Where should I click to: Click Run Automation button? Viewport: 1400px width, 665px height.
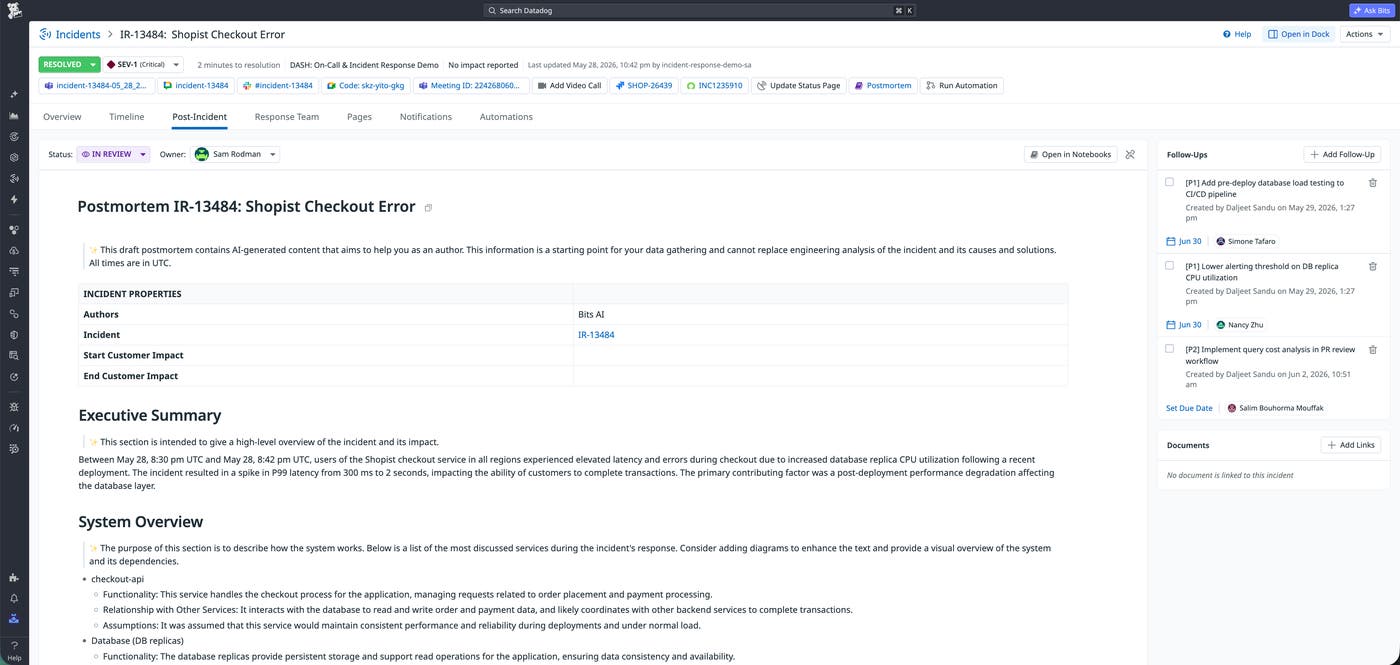(961, 86)
